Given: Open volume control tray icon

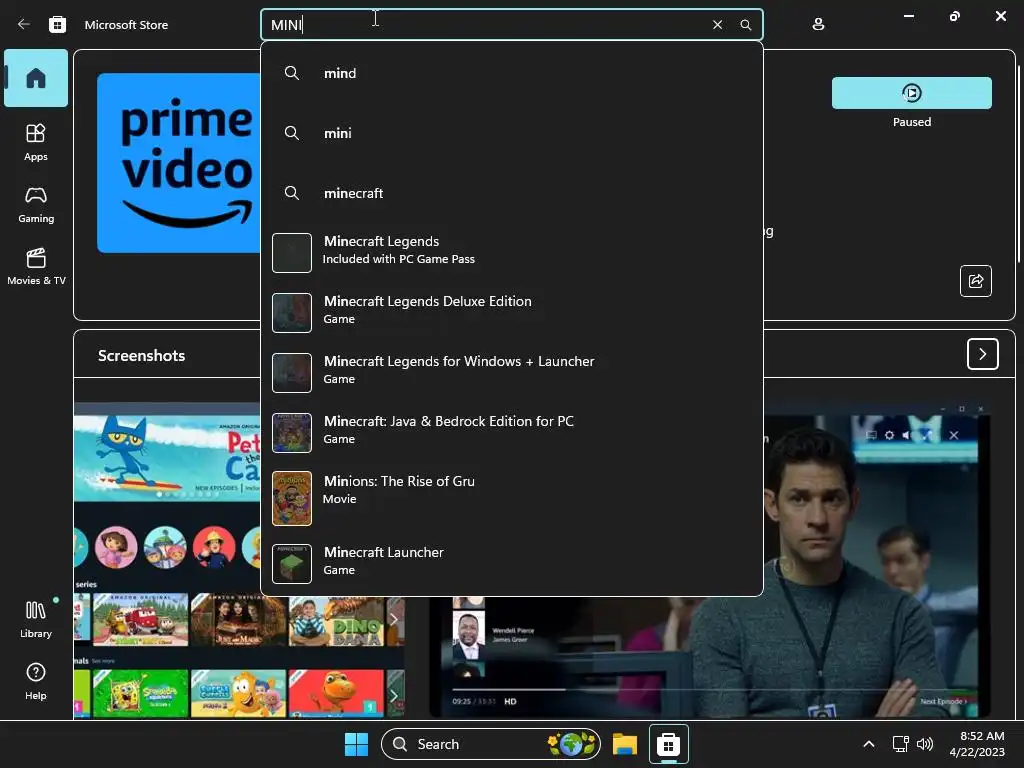Looking at the screenshot, I should pos(925,744).
